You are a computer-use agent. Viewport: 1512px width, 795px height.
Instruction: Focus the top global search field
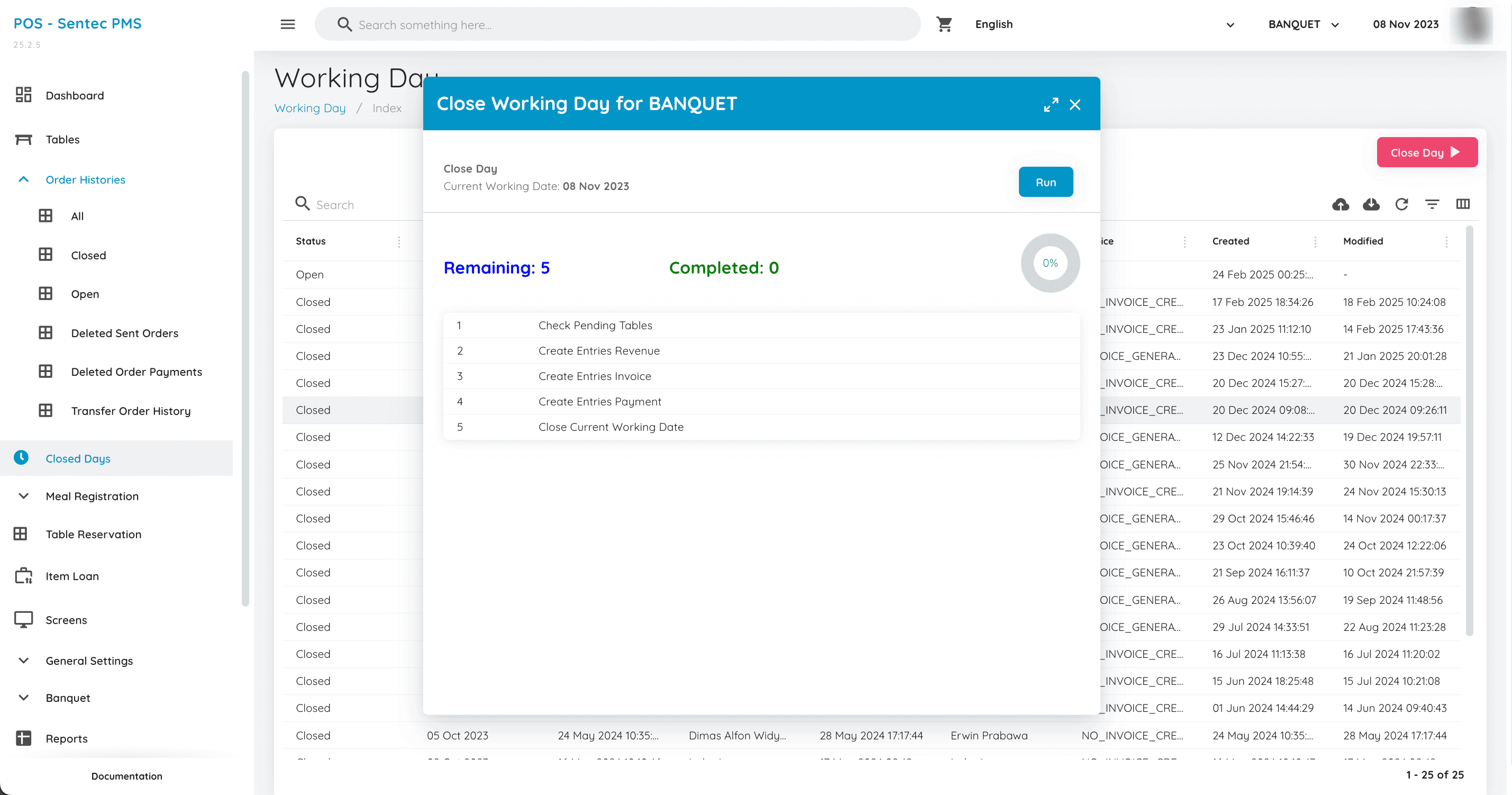[x=617, y=24]
